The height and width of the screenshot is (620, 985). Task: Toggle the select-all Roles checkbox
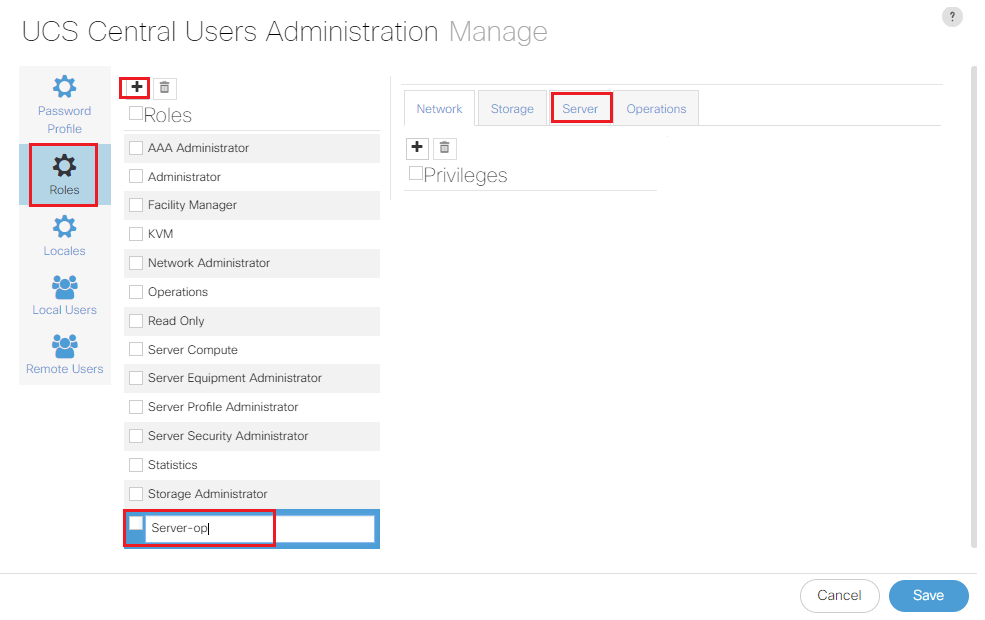(136, 113)
